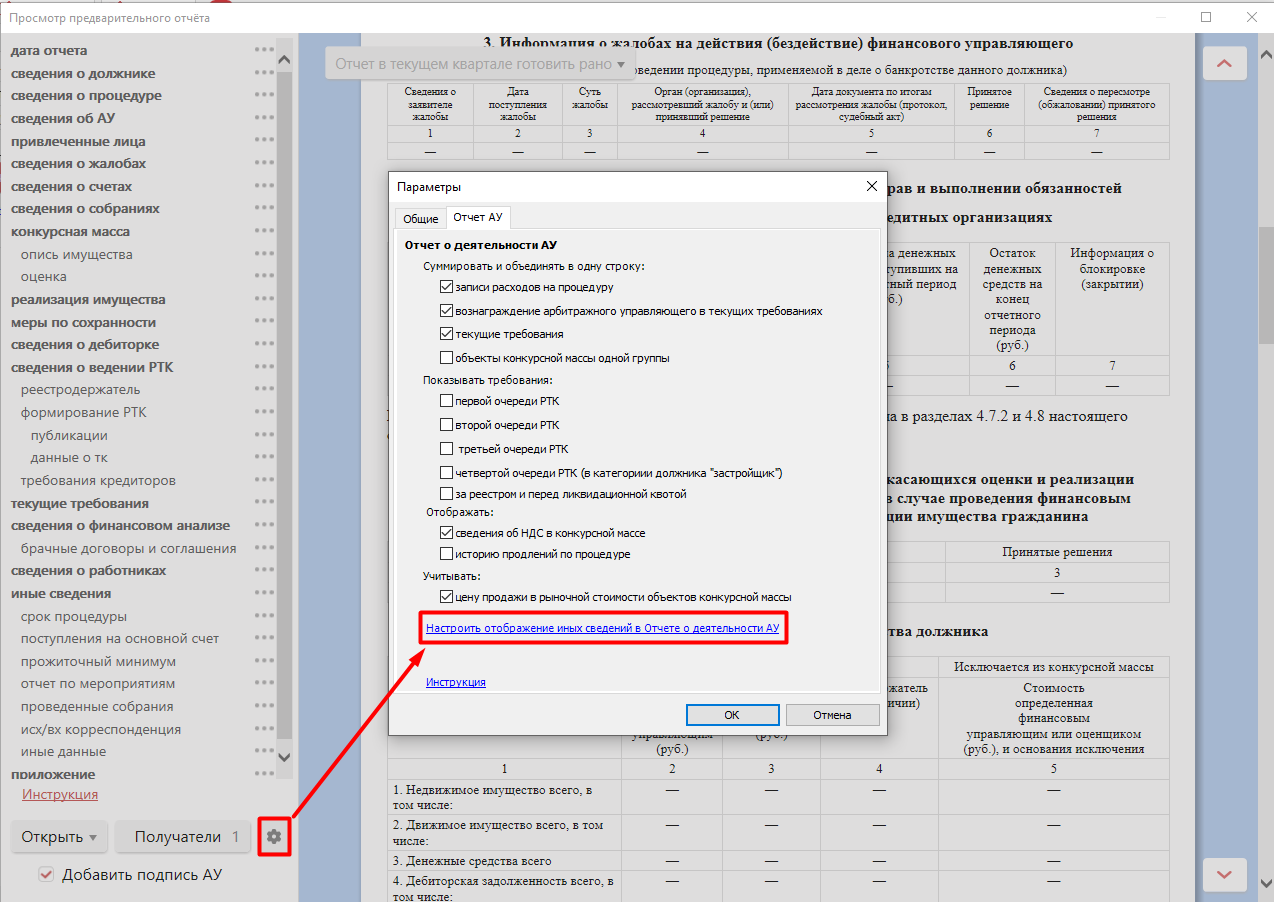Screen dimensions: 1274x902
Task: Toggle 'Добавить подпись АУ' checkbox
Action: point(46,875)
